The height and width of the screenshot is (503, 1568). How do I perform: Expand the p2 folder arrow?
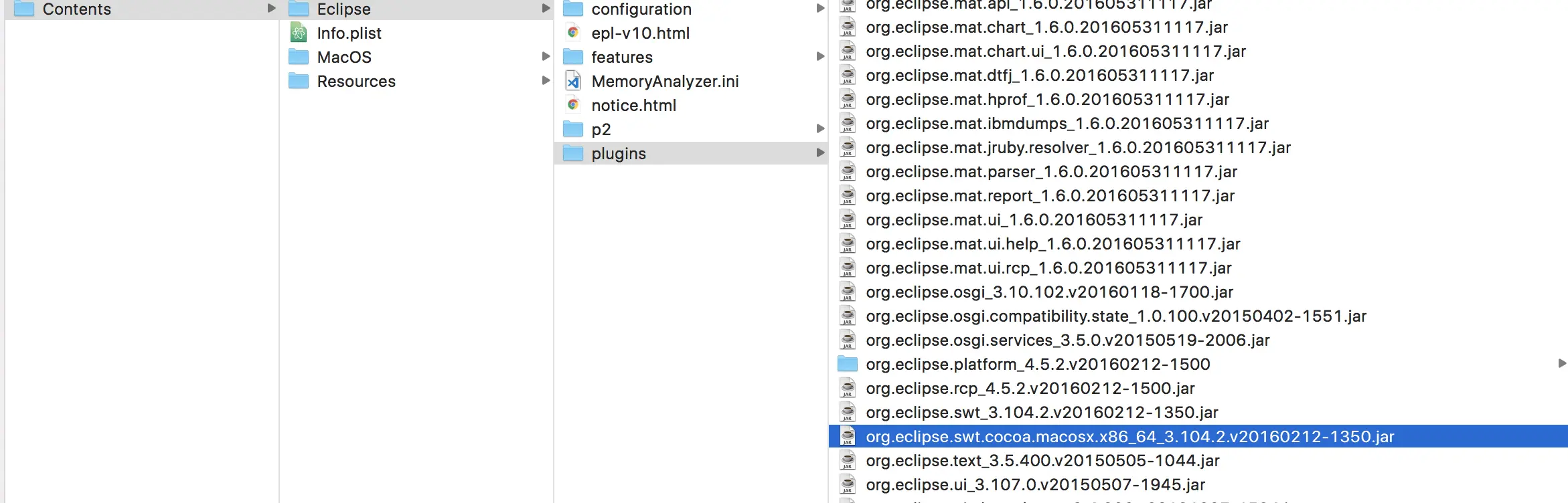(x=820, y=128)
